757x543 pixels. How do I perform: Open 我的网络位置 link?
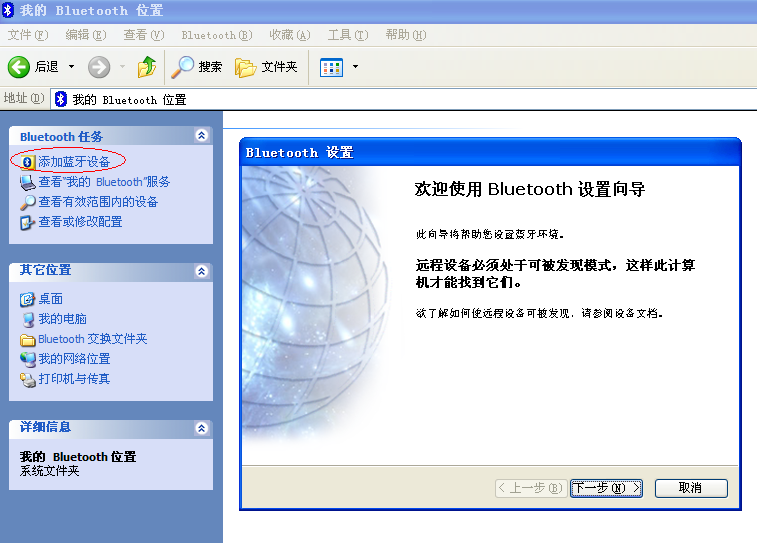[74, 359]
